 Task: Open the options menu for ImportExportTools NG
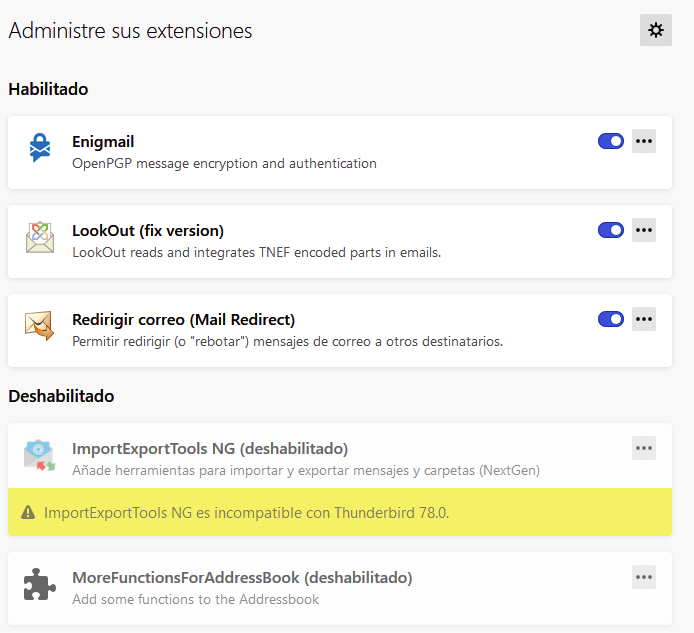click(x=644, y=448)
